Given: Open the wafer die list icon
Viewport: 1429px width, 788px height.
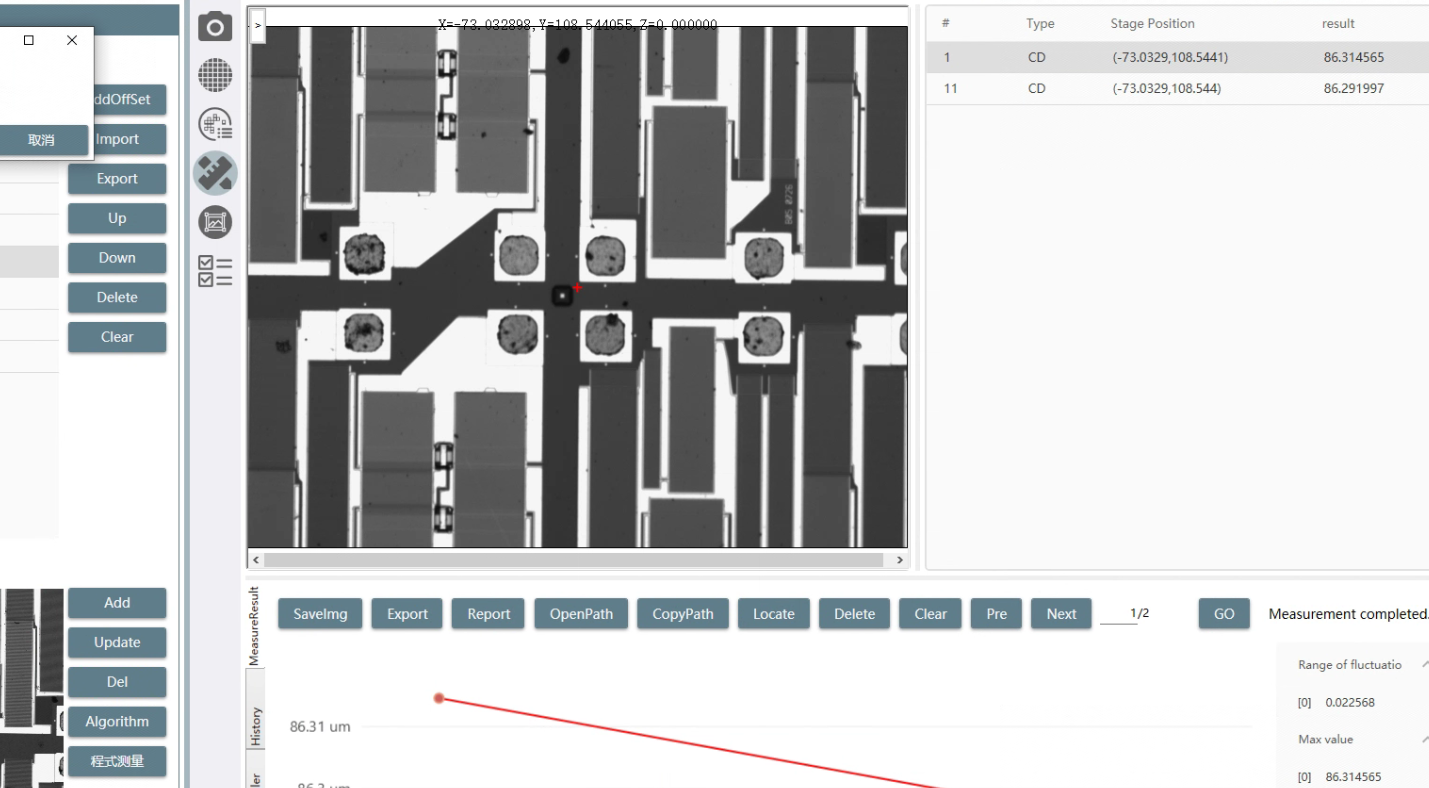Looking at the screenshot, I should click(x=215, y=124).
